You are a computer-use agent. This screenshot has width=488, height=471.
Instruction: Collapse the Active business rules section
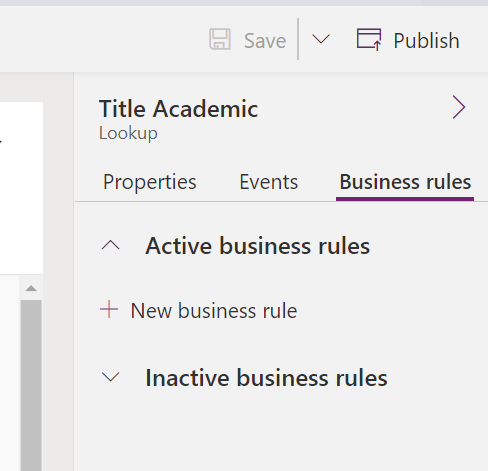pyautogui.click(x=110, y=246)
